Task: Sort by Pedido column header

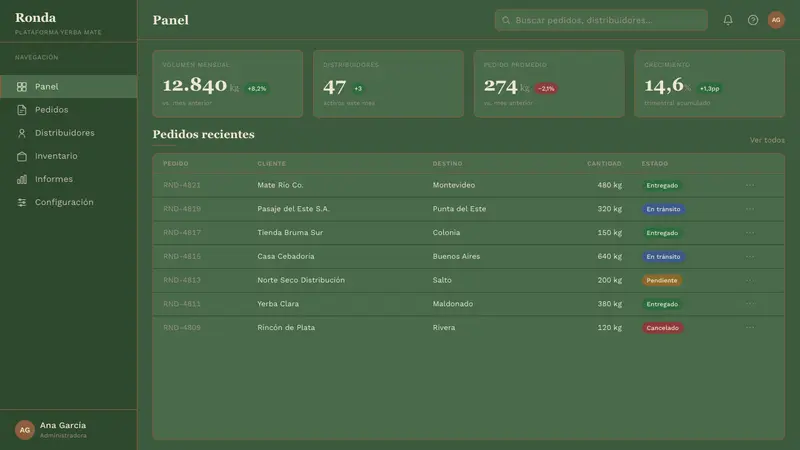Action: coord(176,164)
